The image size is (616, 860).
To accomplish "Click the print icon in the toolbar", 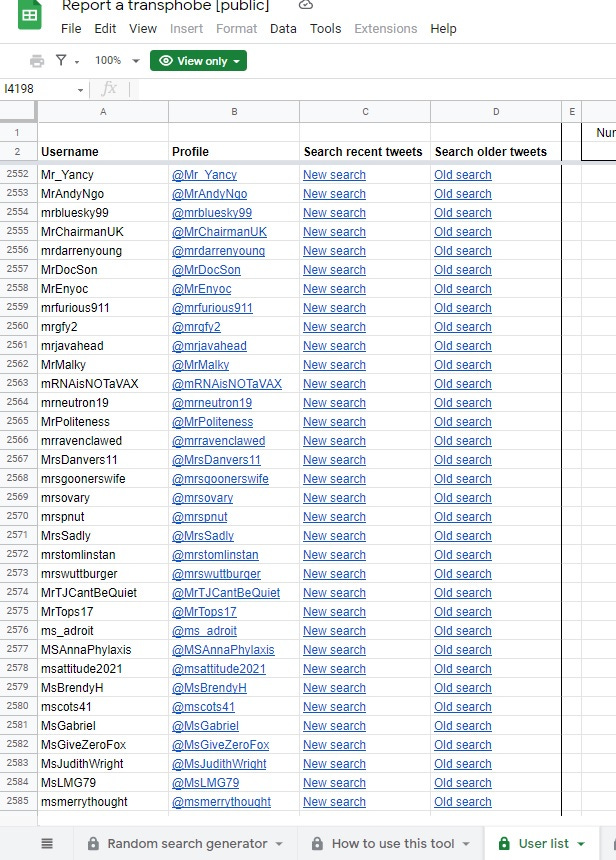I will (37, 61).
